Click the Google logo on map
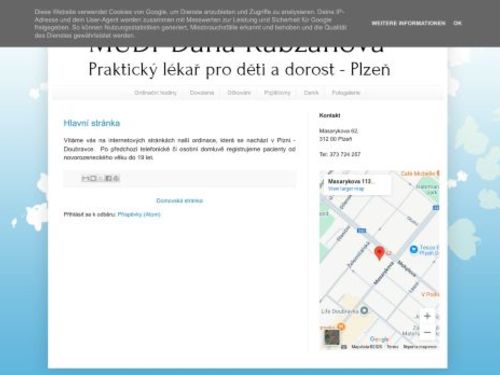Image resolution: width=500 pixels, height=375 pixels. click(379, 339)
